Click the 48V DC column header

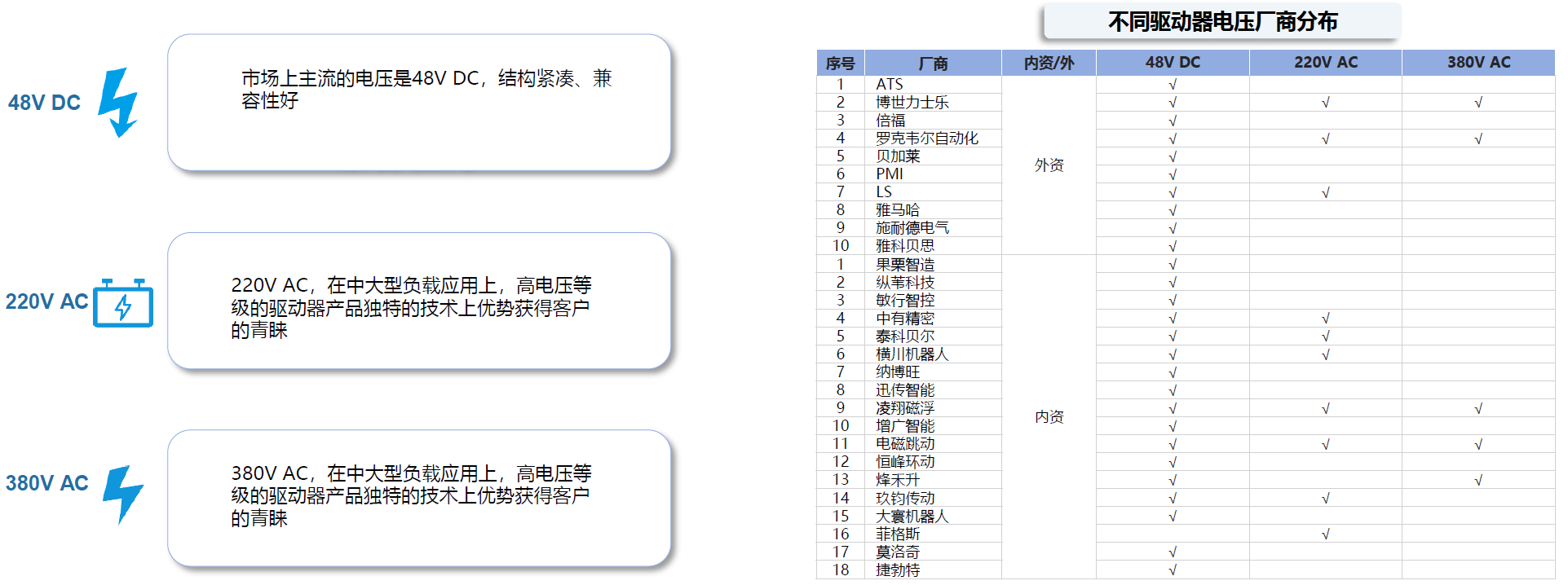pos(1173,63)
